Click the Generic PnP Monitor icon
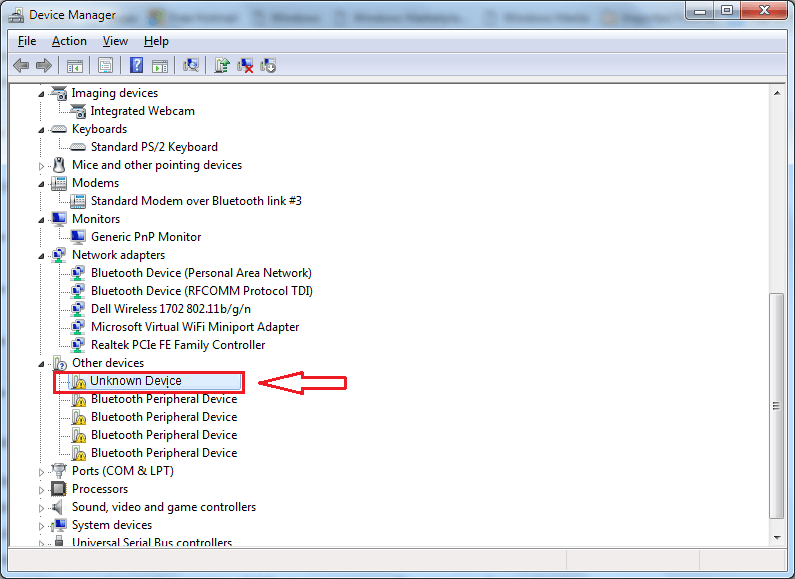The image size is (795, 579). (x=78, y=237)
